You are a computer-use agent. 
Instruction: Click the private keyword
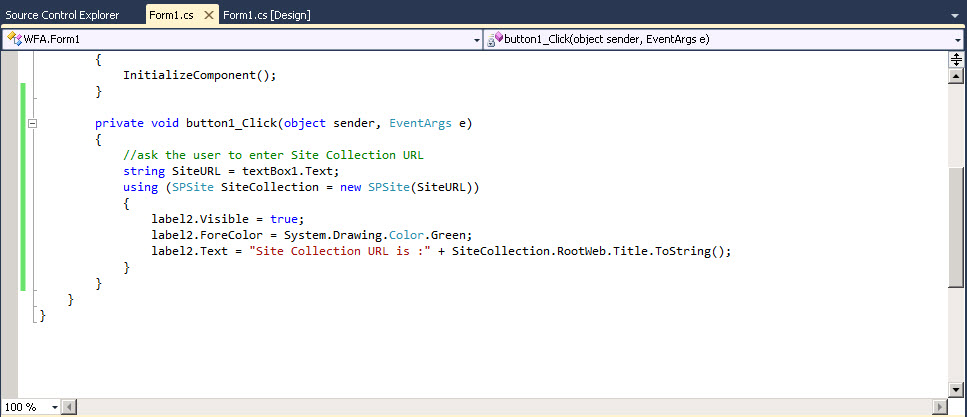pyautogui.click(x=119, y=123)
